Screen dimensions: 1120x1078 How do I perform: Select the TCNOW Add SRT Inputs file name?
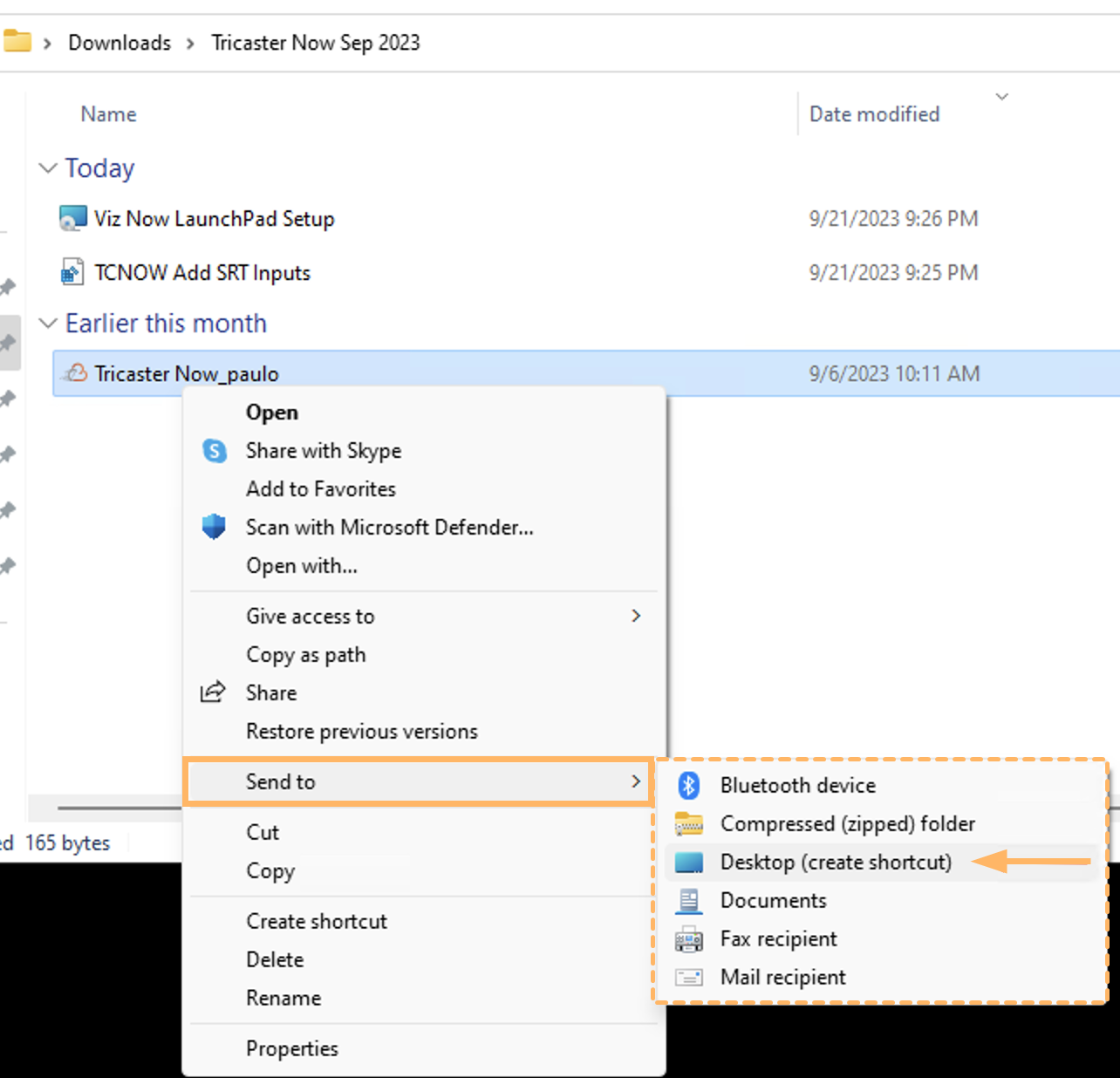pyautogui.click(x=202, y=273)
